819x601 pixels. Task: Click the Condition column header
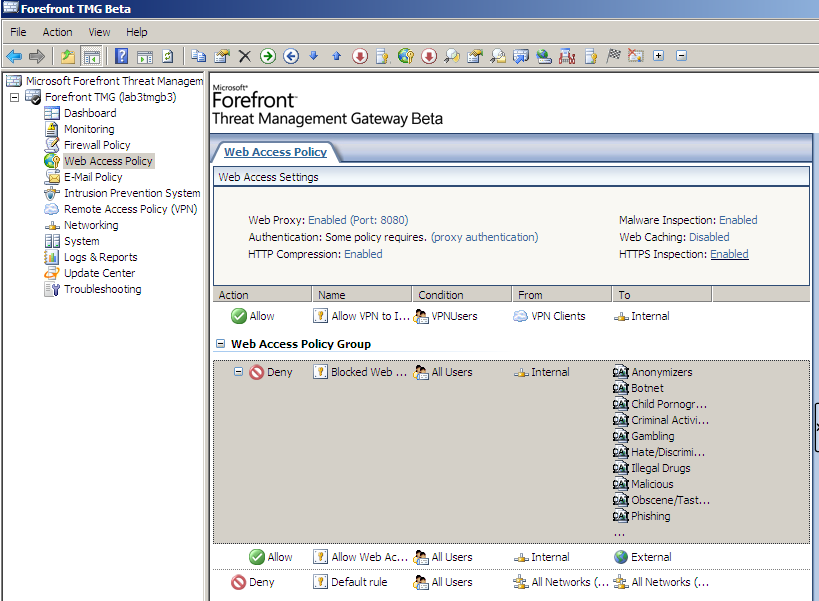click(x=462, y=294)
